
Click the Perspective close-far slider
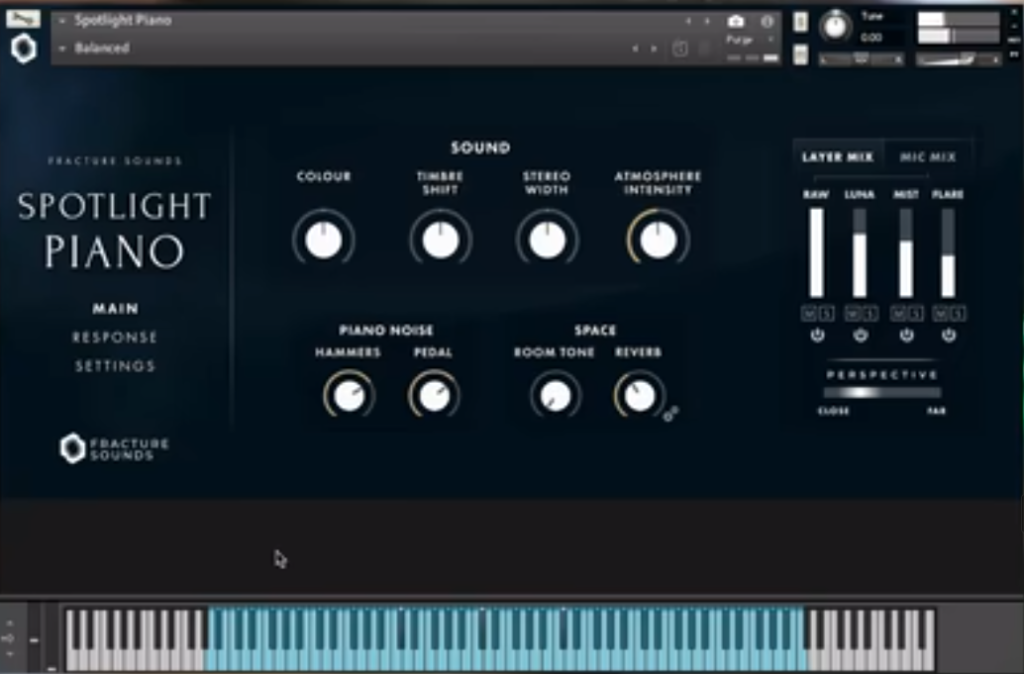tap(882, 392)
